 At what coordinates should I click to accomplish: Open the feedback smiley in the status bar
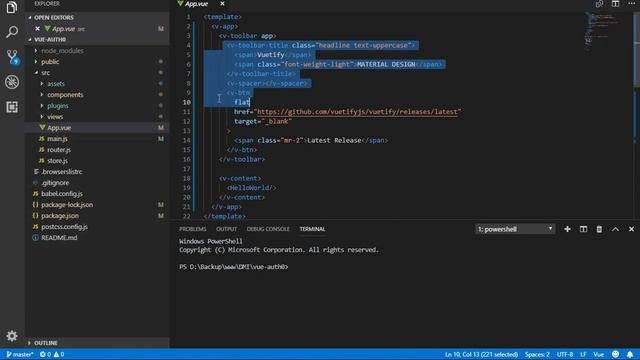[x=616, y=354]
